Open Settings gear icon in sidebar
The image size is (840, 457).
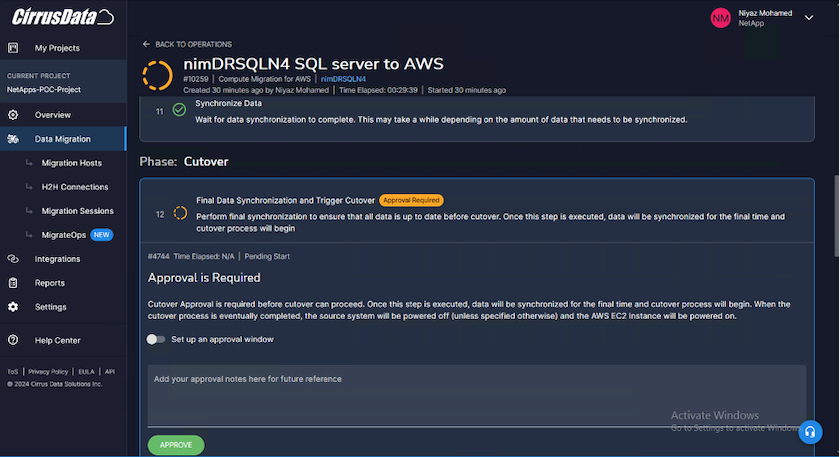tap(13, 307)
